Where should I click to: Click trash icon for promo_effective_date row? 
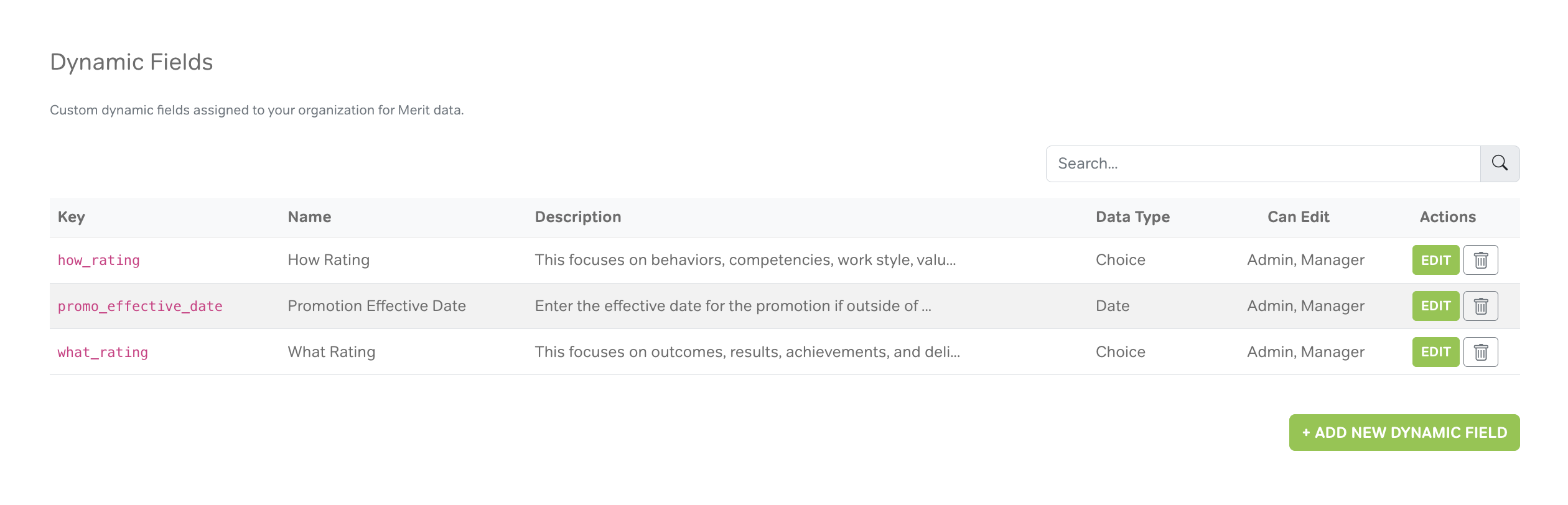tap(1480, 306)
